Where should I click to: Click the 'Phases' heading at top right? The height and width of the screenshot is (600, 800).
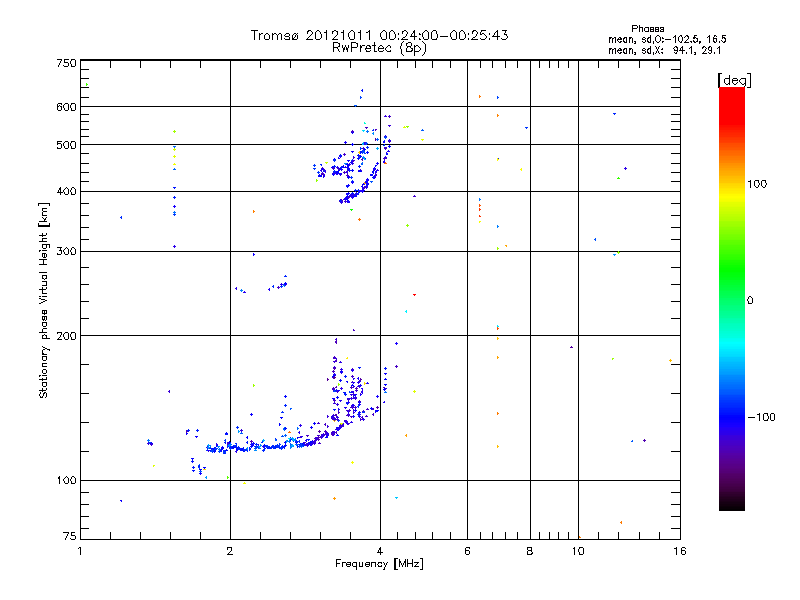point(647,29)
